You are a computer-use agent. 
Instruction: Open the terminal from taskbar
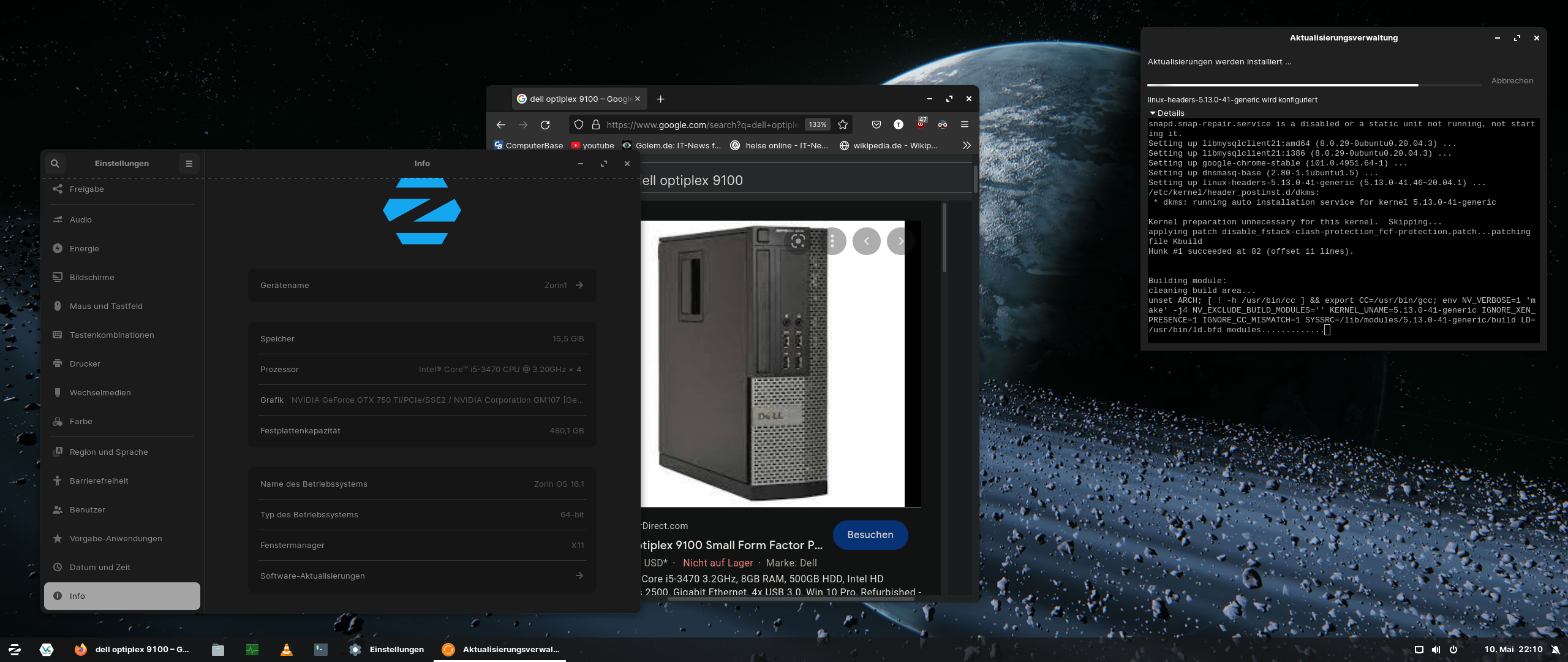pyautogui.click(x=321, y=650)
